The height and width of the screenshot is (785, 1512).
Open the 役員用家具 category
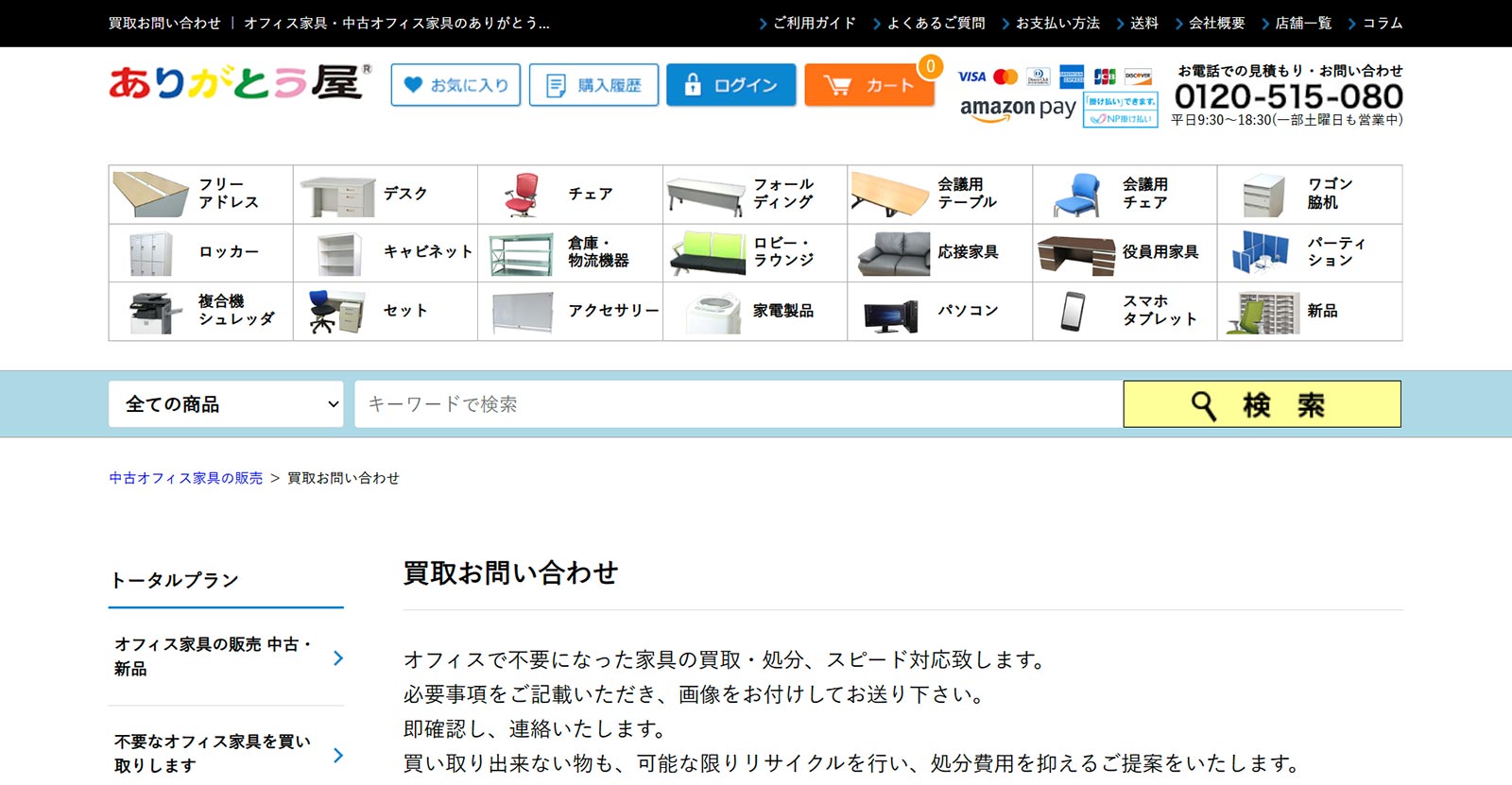[x=1125, y=252]
